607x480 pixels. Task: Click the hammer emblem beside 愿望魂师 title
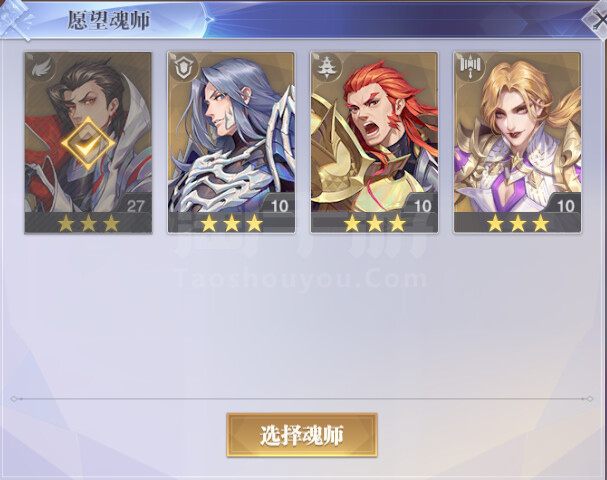coord(17,20)
